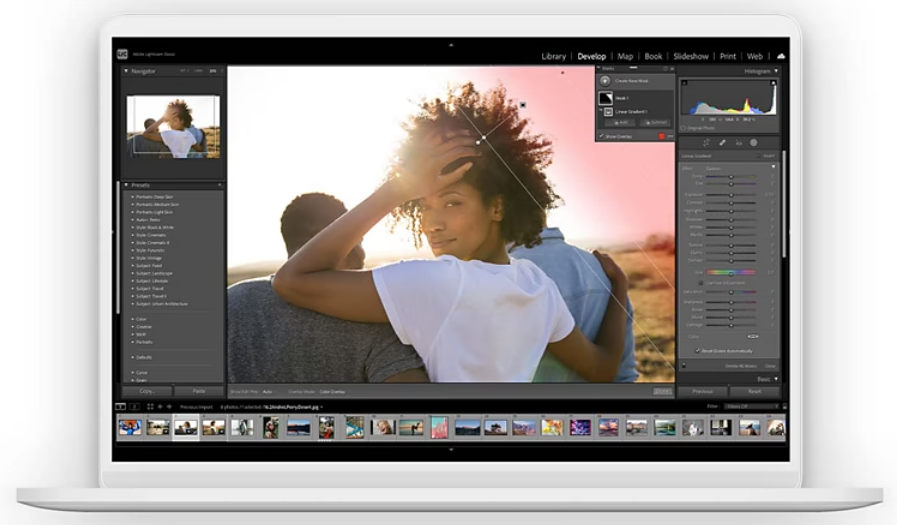Click the cloud sync icon

coord(781,56)
